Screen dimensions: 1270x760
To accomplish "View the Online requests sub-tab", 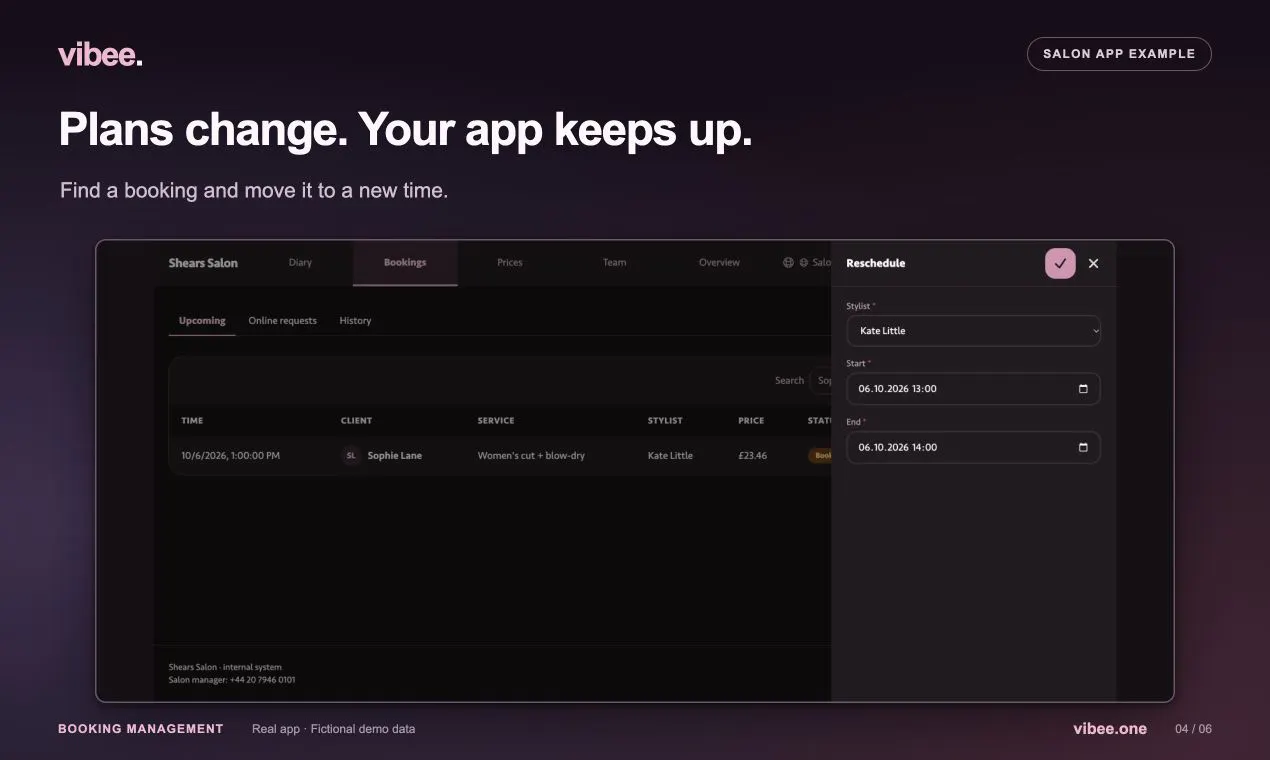I will click(x=282, y=321).
